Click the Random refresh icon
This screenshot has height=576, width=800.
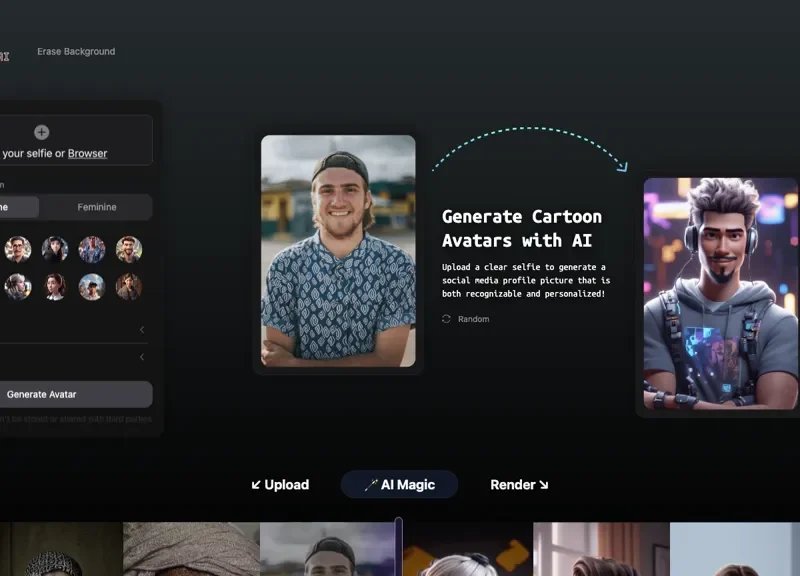[444, 318]
